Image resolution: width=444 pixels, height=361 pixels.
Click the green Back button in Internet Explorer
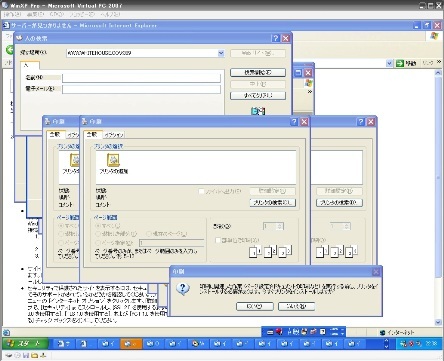10,50
